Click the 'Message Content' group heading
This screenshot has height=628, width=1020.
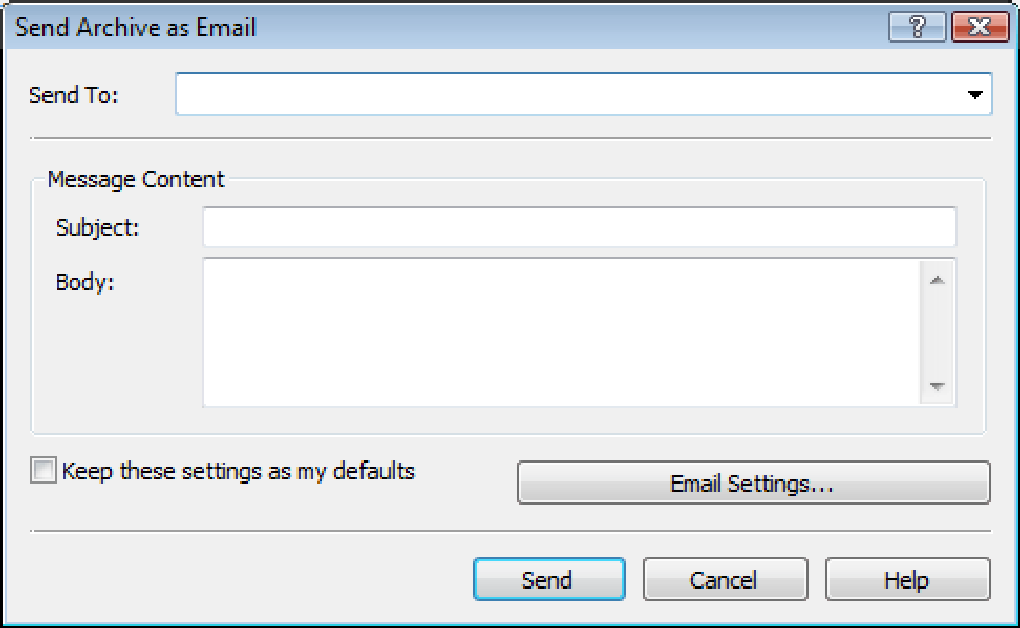[136, 180]
